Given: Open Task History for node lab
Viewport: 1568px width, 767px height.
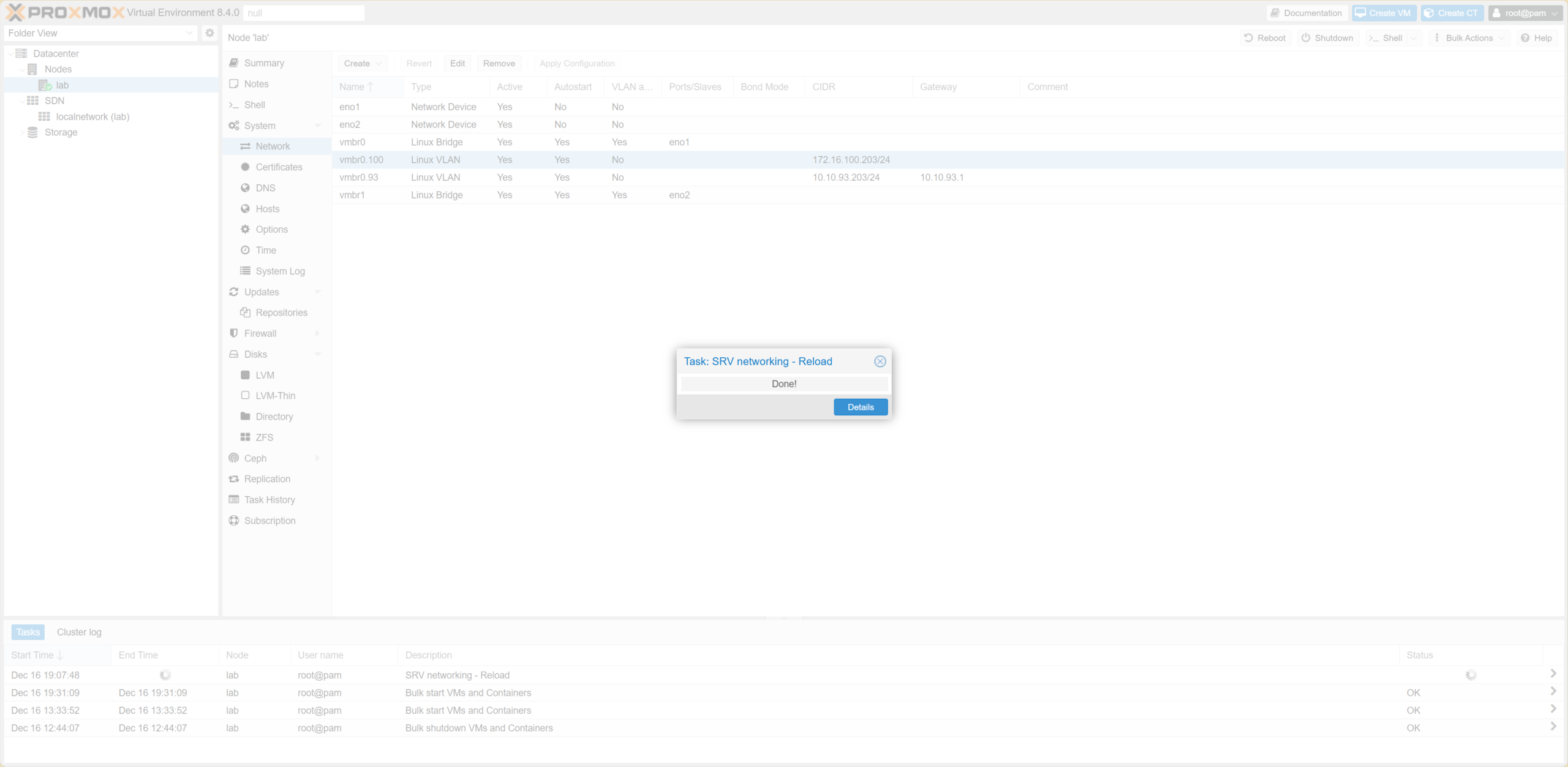Looking at the screenshot, I should 269,499.
